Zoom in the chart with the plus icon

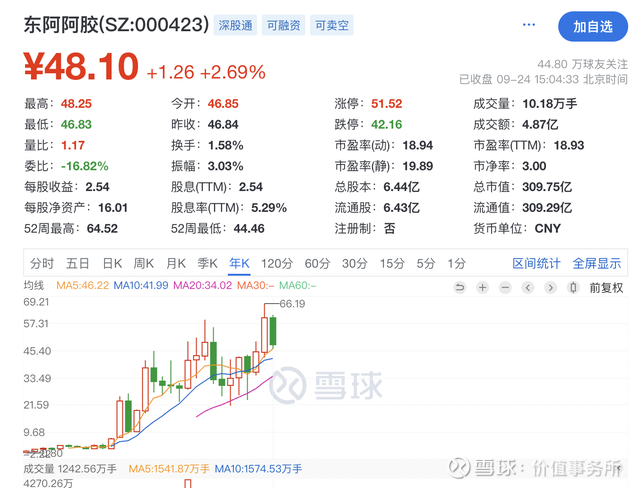tap(482, 288)
